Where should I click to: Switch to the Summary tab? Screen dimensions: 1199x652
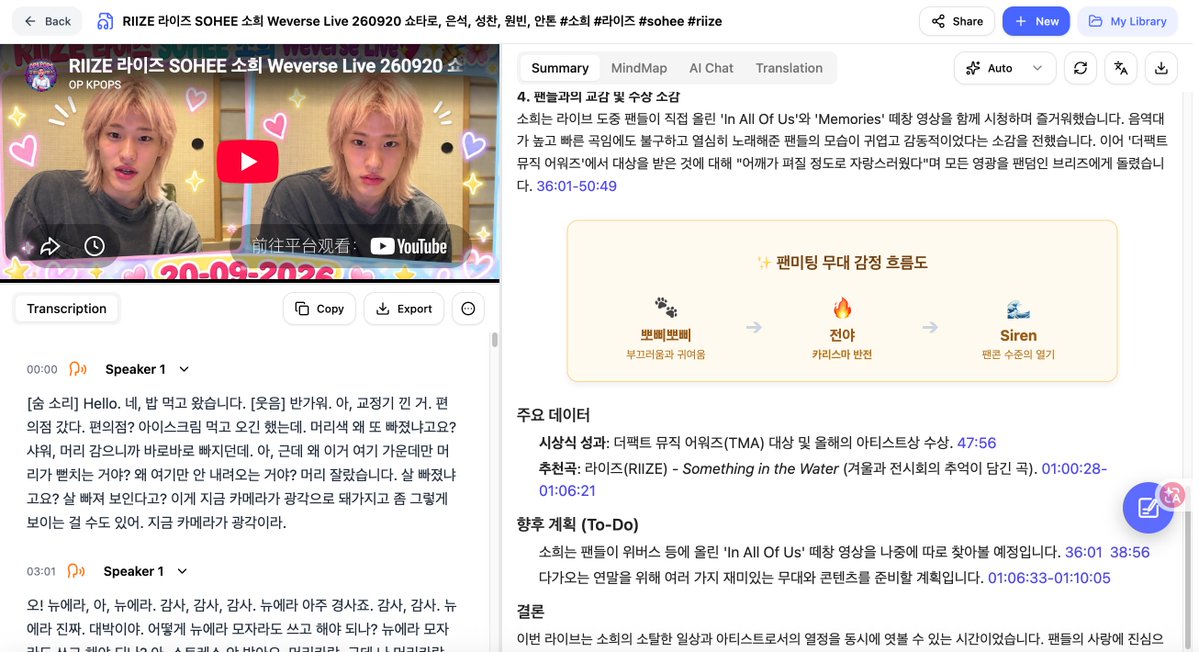560,68
